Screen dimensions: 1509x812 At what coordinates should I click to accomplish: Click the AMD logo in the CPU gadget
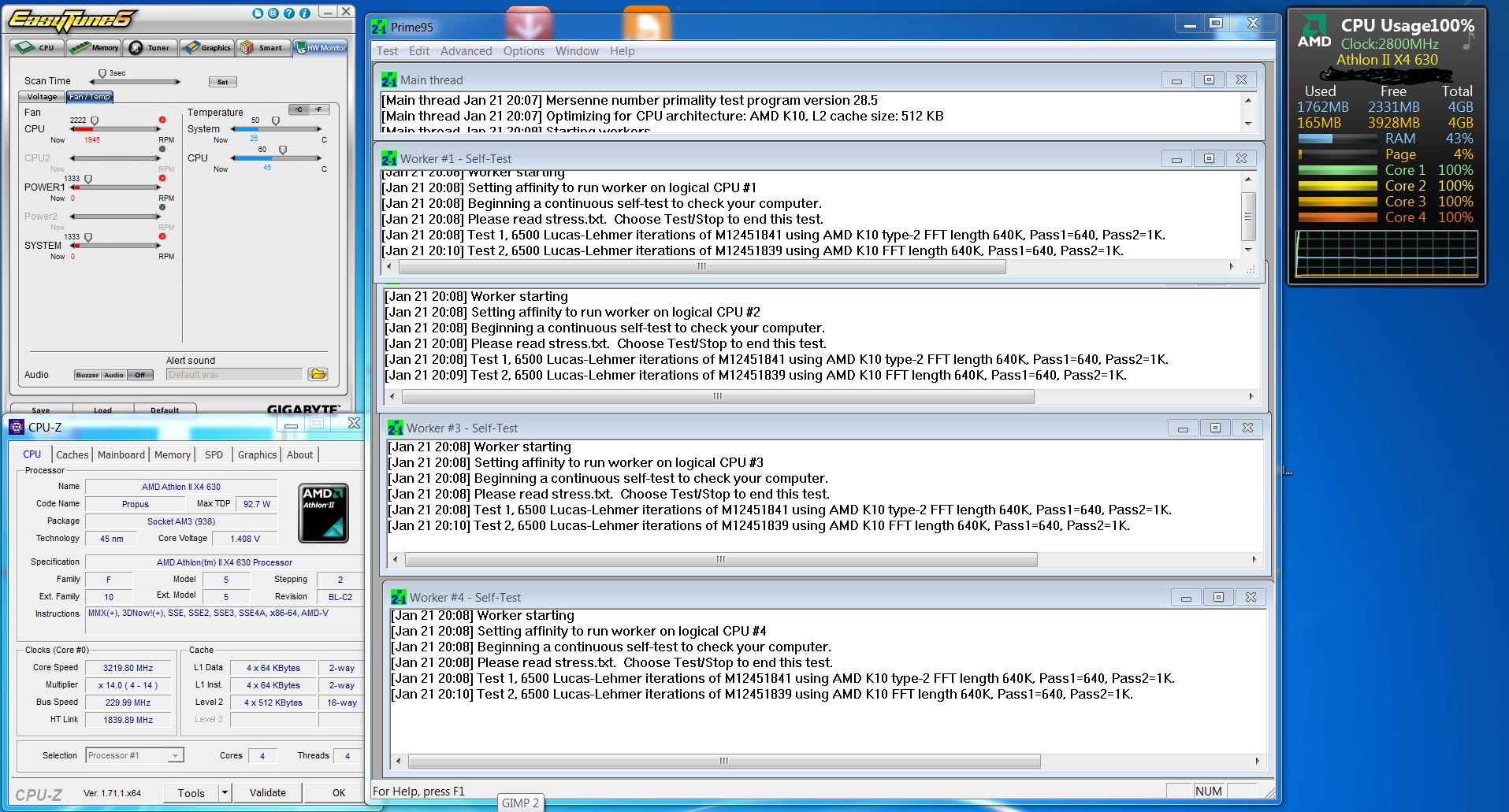click(x=1314, y=32)
